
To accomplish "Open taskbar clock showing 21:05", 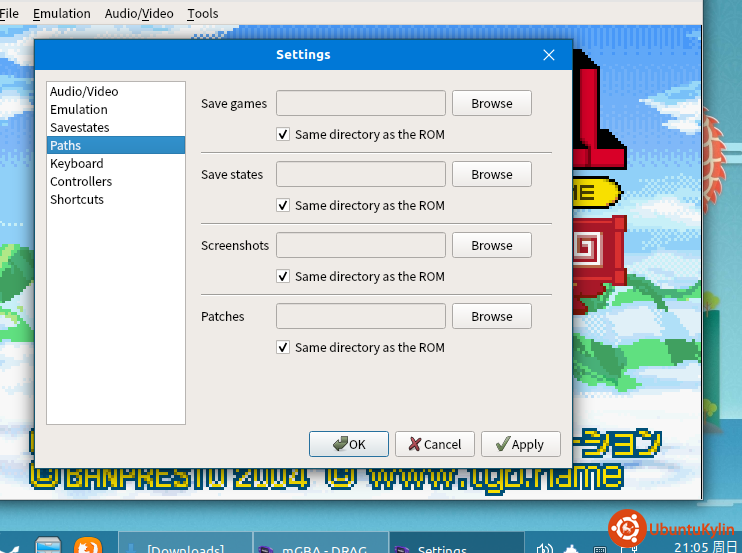I will pyautogui.click(x=706, y=547).
